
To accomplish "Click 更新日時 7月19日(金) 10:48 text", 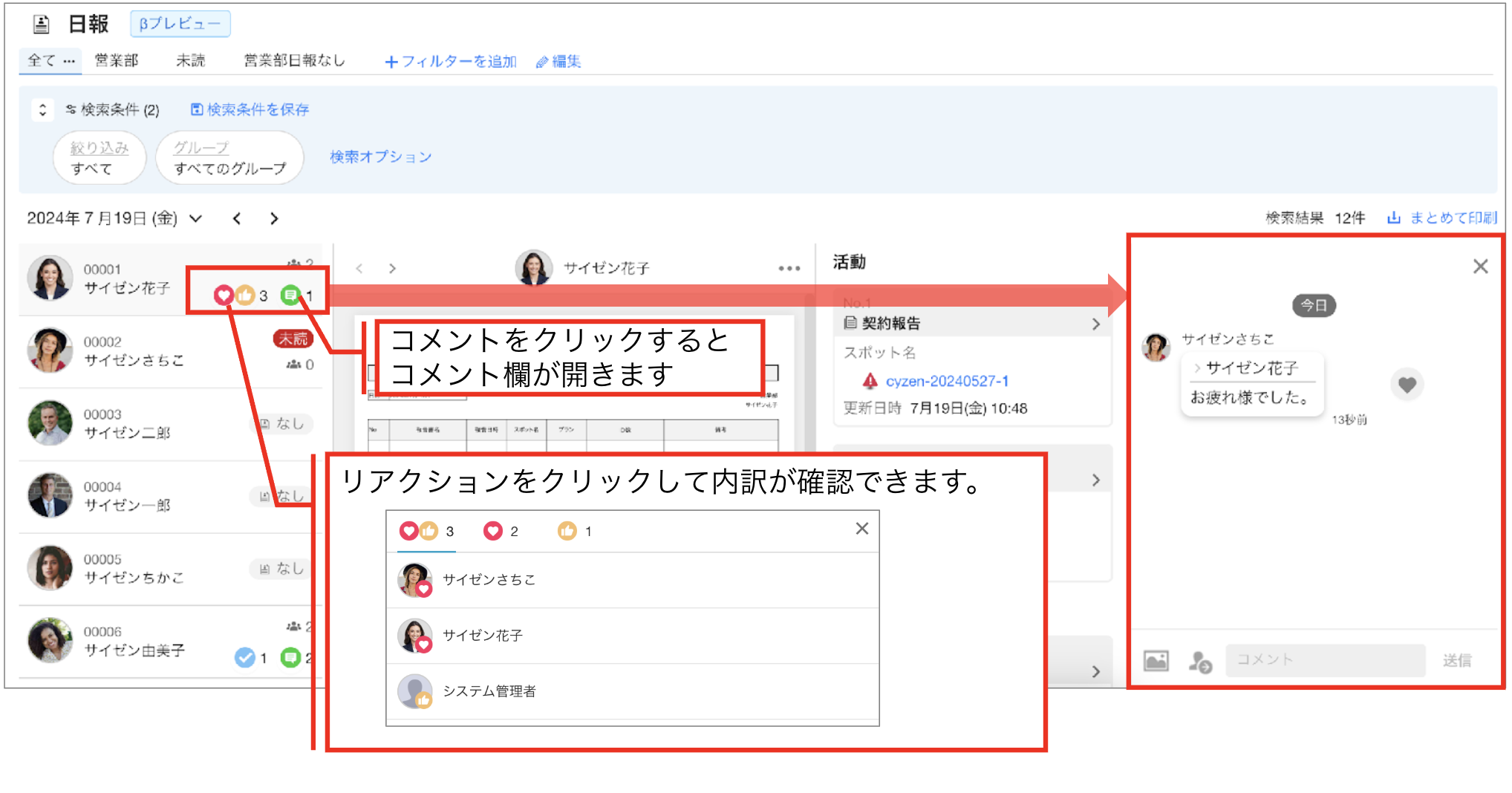I will tap(935, 408).
